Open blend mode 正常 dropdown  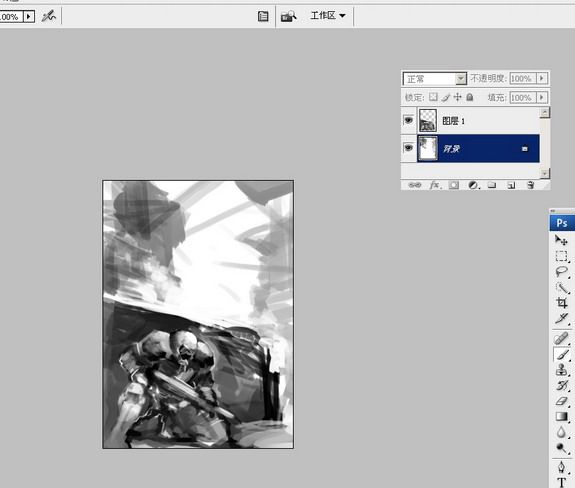tap(435, 78)
